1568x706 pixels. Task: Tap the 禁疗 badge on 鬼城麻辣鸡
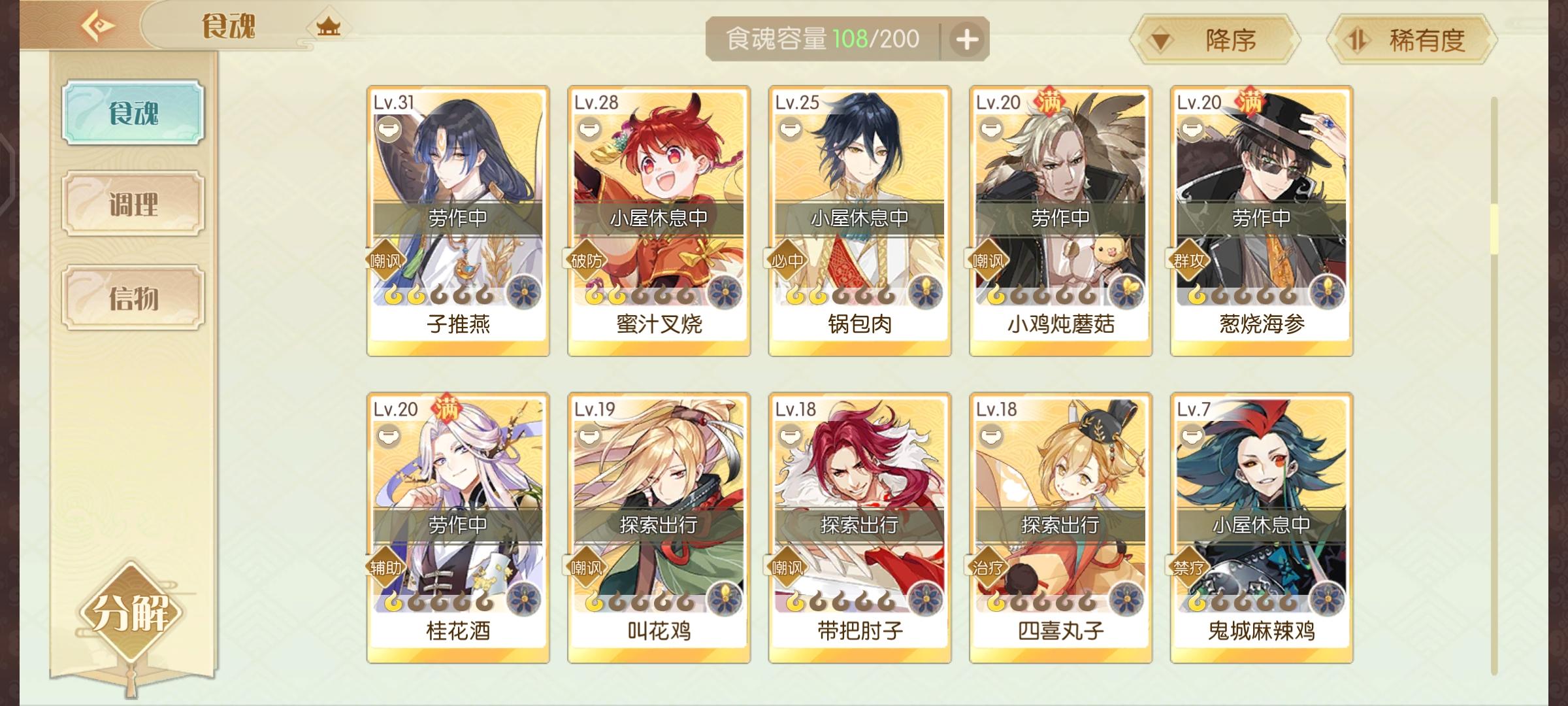pyautogui.click(x=1189, y=568)
